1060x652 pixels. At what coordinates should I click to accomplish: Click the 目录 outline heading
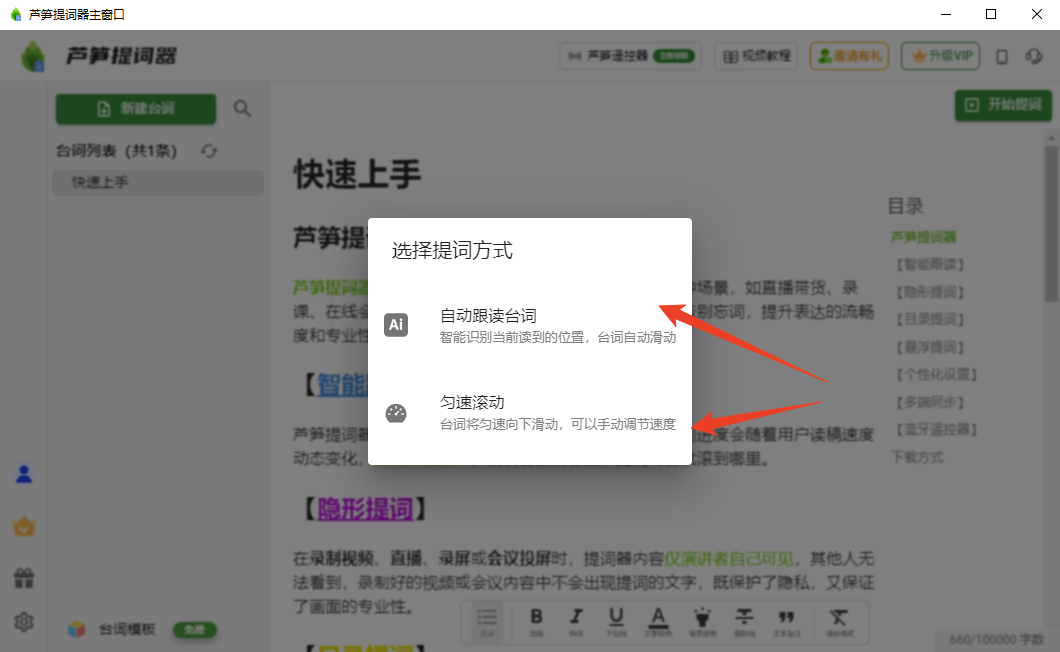[906, 206]
